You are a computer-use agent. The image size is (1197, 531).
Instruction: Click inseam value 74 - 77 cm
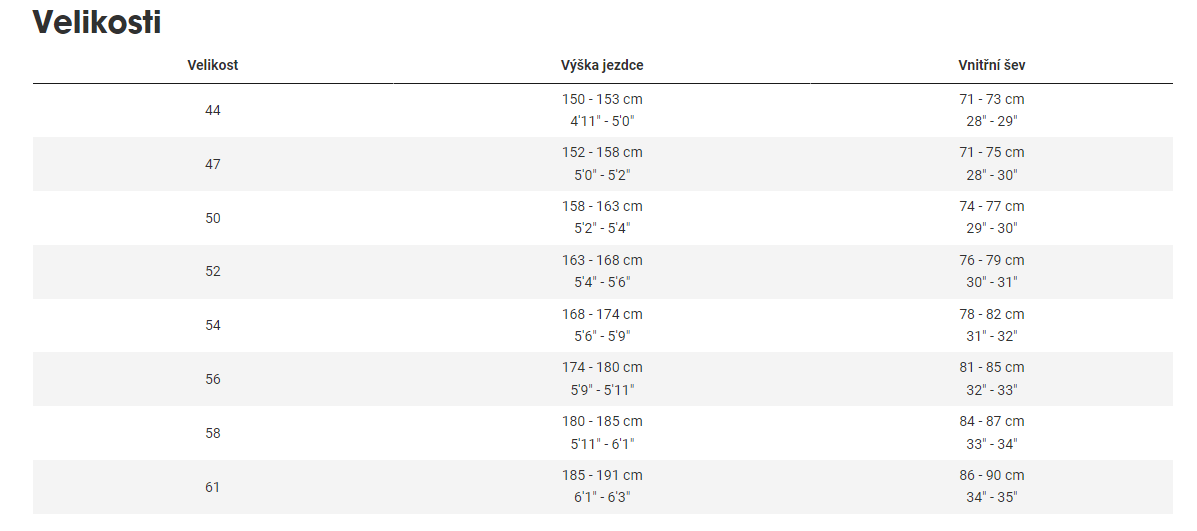coord(991,207)
